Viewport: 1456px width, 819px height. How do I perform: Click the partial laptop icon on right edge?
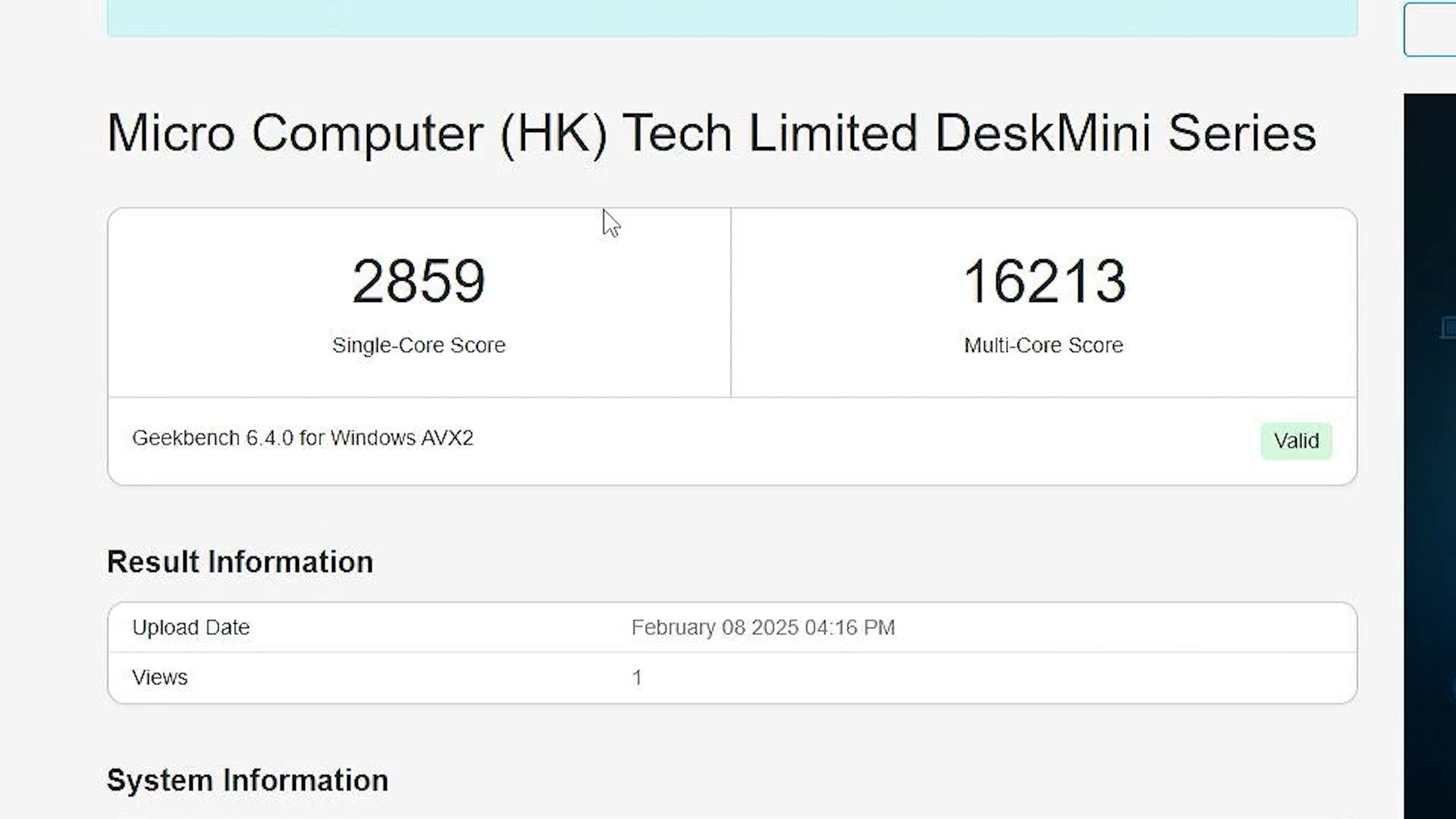point(1448,328)
